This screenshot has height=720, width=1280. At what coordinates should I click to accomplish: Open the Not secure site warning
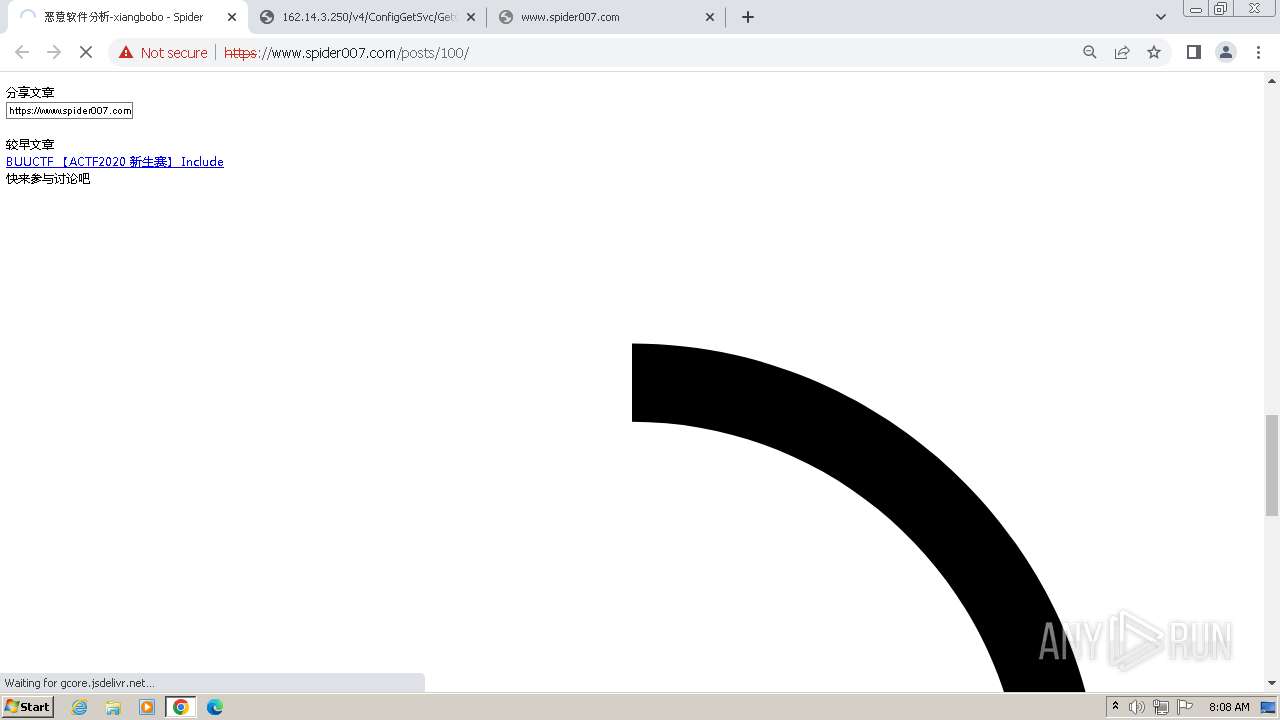(x=163, y=52)
